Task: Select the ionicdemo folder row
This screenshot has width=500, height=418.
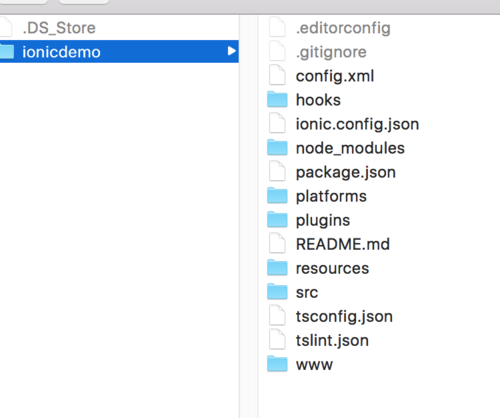Action: 119,51
